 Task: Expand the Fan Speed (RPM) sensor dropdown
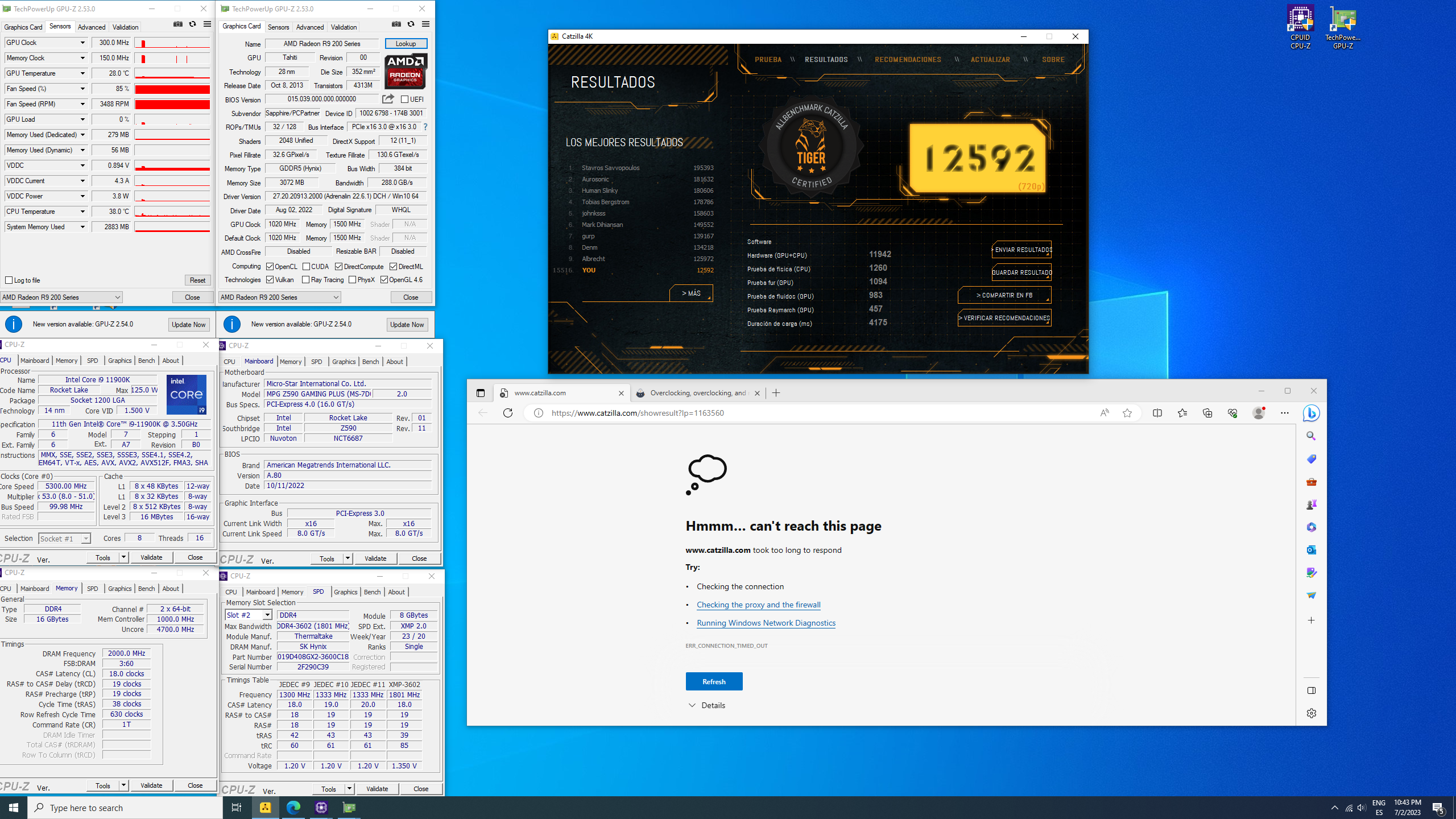tap(82, 104)
